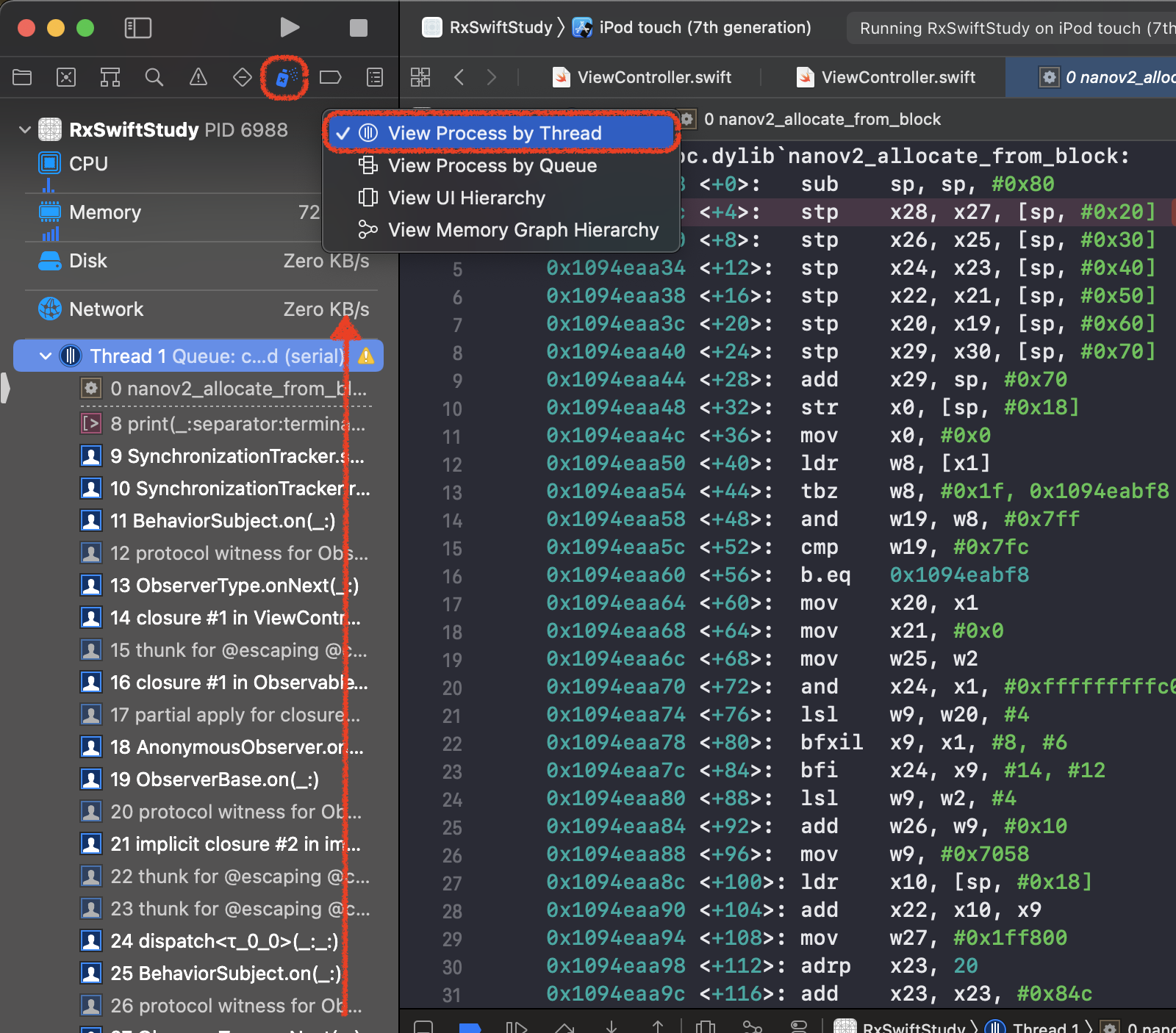Open the Project navigator folder icon
The height and width of the screenshot is (1033, 1176).
(x=22, y=77)
